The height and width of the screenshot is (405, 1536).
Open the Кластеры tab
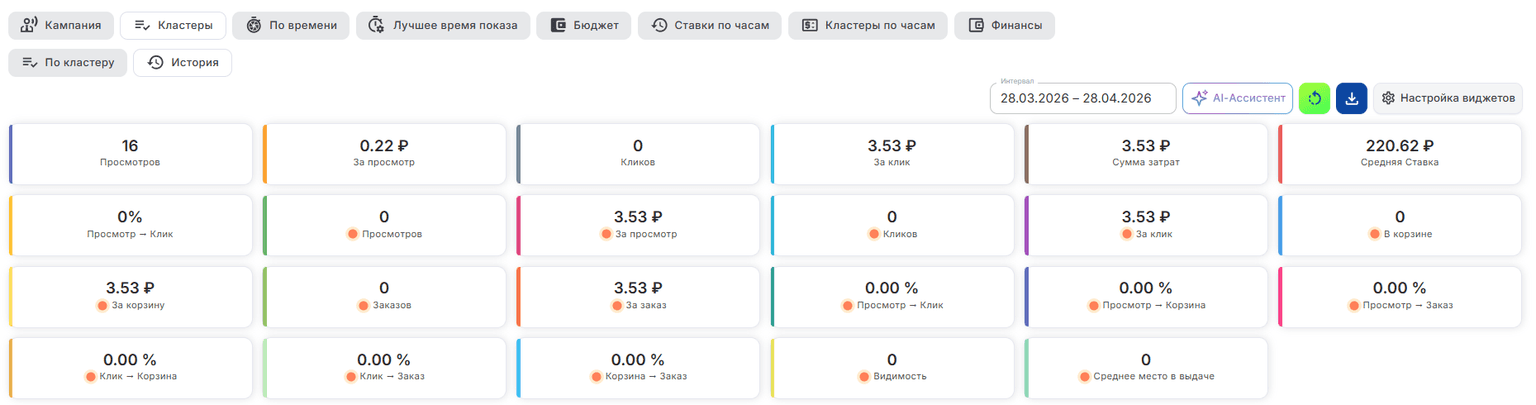pos(173,25)
